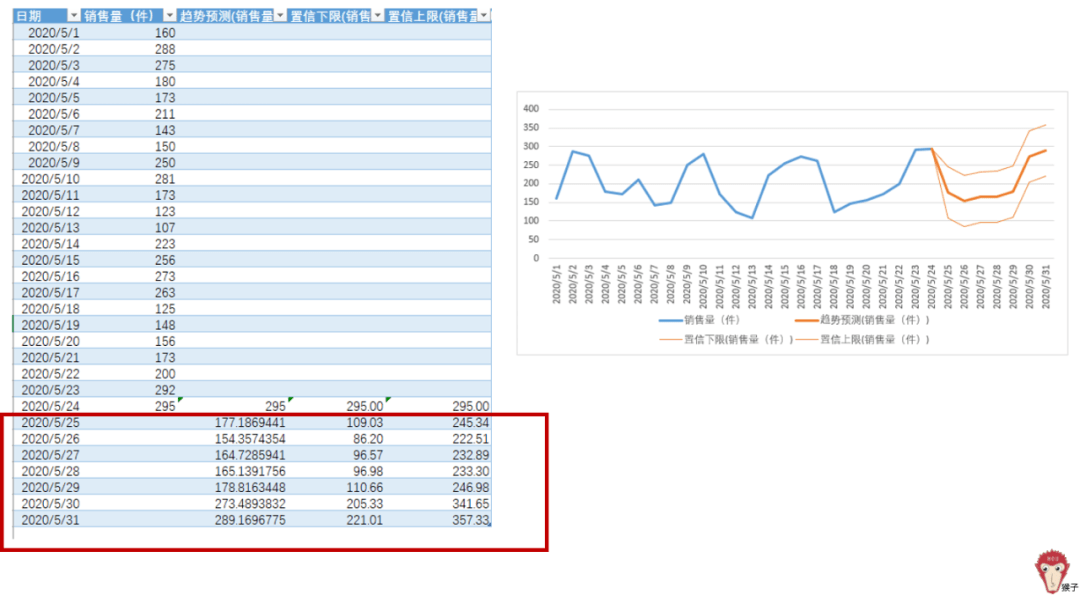Click the 日期 header cell

click(x=40, y=16)
